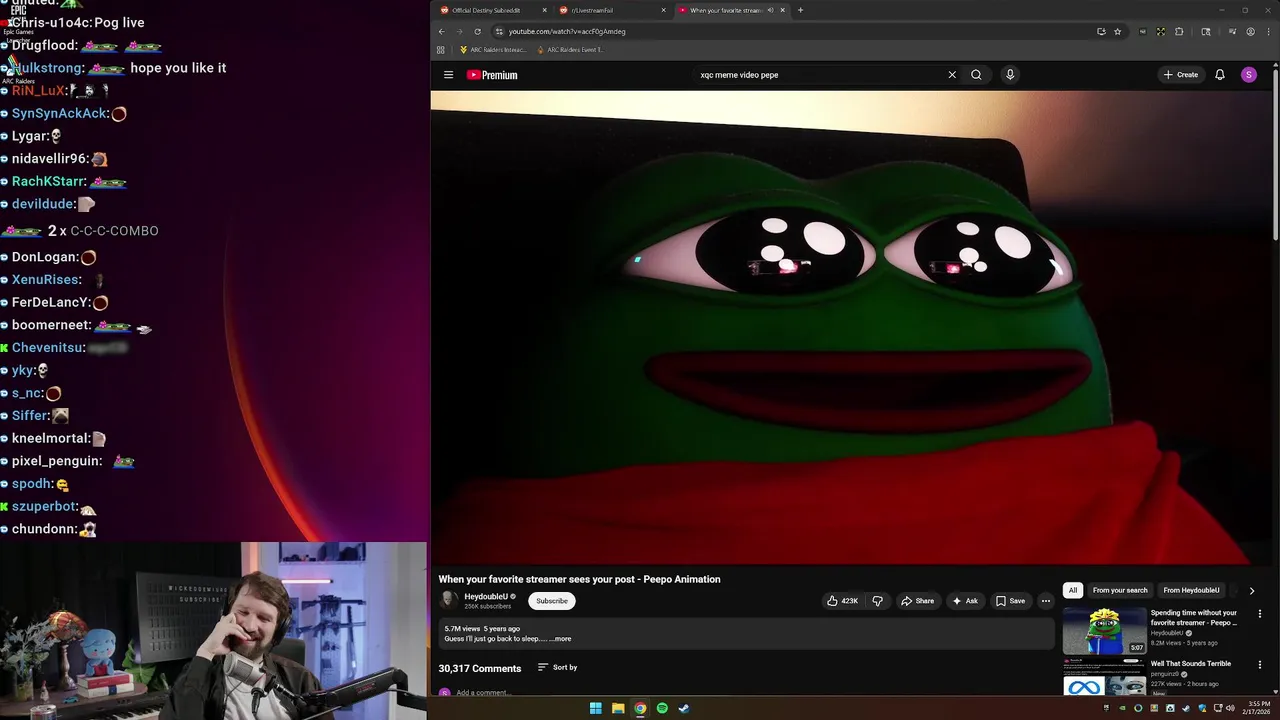Open the YouTube account avatar menu

coord(1249,75)
